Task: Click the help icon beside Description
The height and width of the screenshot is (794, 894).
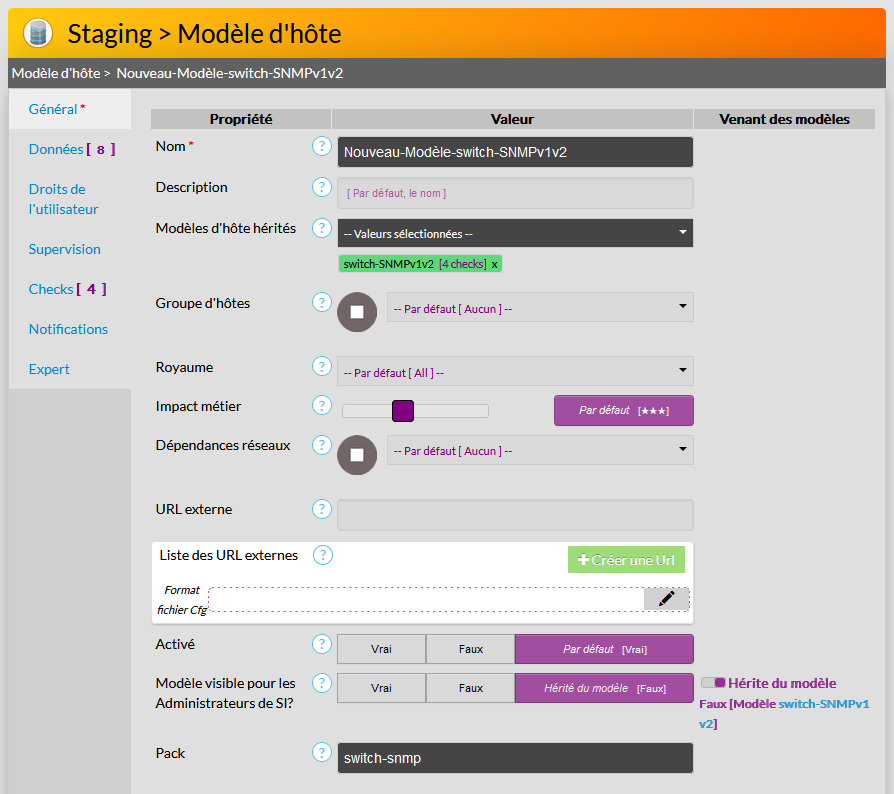Action: point(321,187)
